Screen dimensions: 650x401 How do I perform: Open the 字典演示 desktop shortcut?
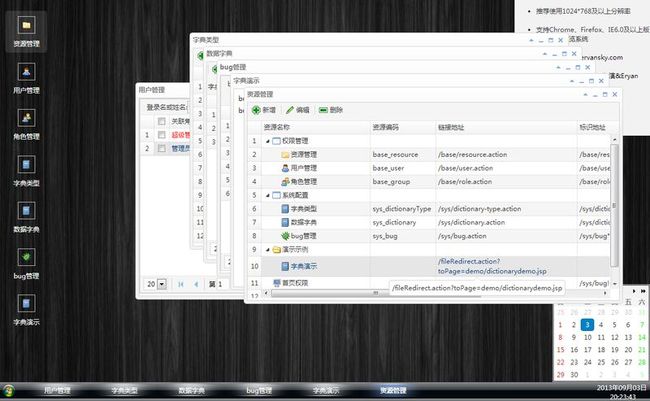[x=26, y=310]
